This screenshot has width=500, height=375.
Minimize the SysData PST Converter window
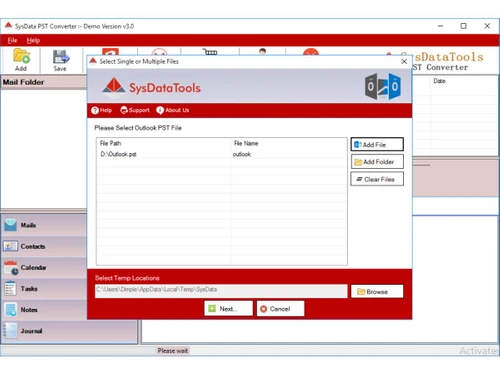click(x=440, y=26)
